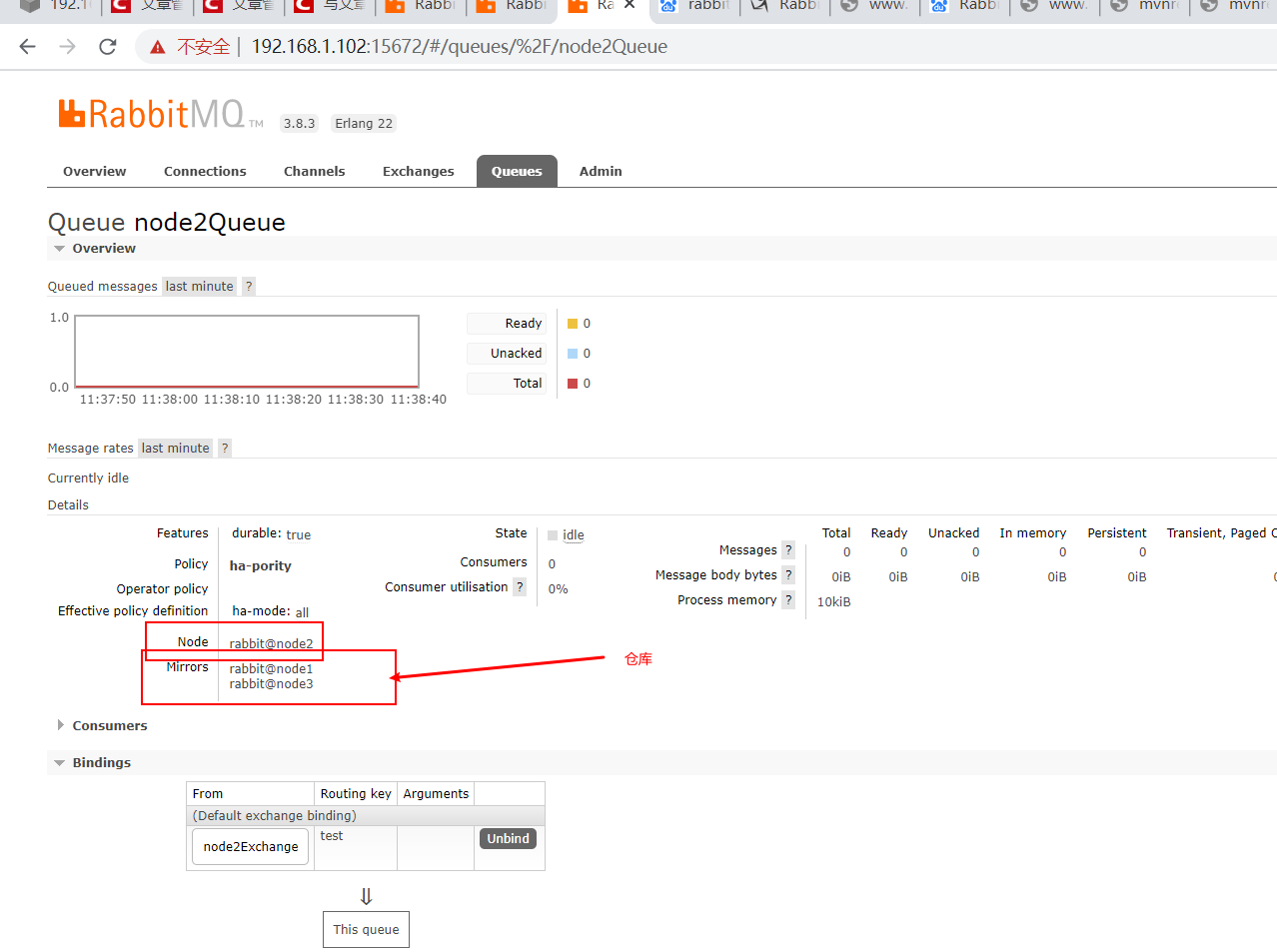Open the Exchanges tab
The height and width of the screenshot is (952, 1277).
(419, 171)
